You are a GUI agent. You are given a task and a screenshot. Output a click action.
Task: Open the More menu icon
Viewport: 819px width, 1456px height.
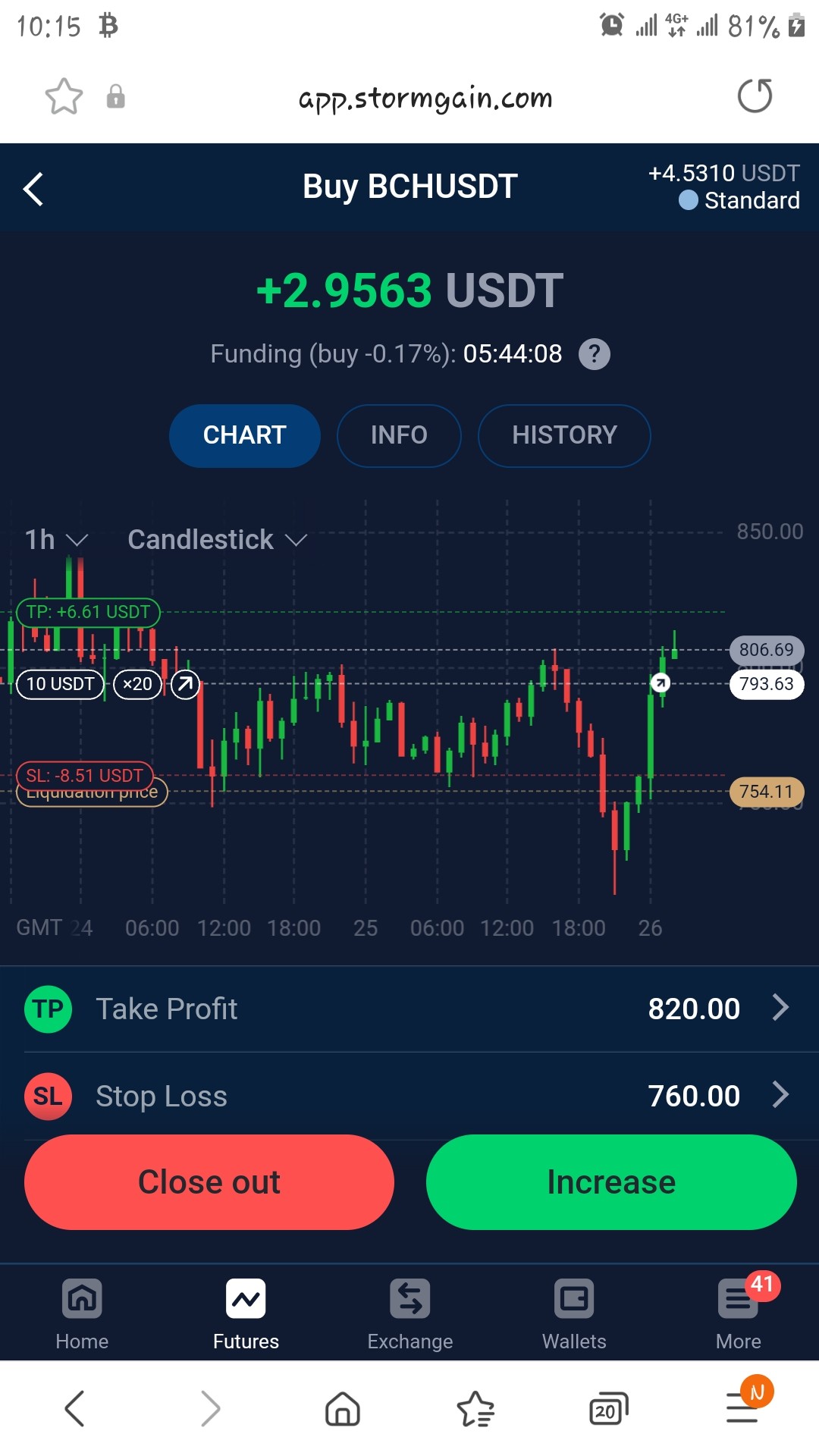click(738, 1299)
